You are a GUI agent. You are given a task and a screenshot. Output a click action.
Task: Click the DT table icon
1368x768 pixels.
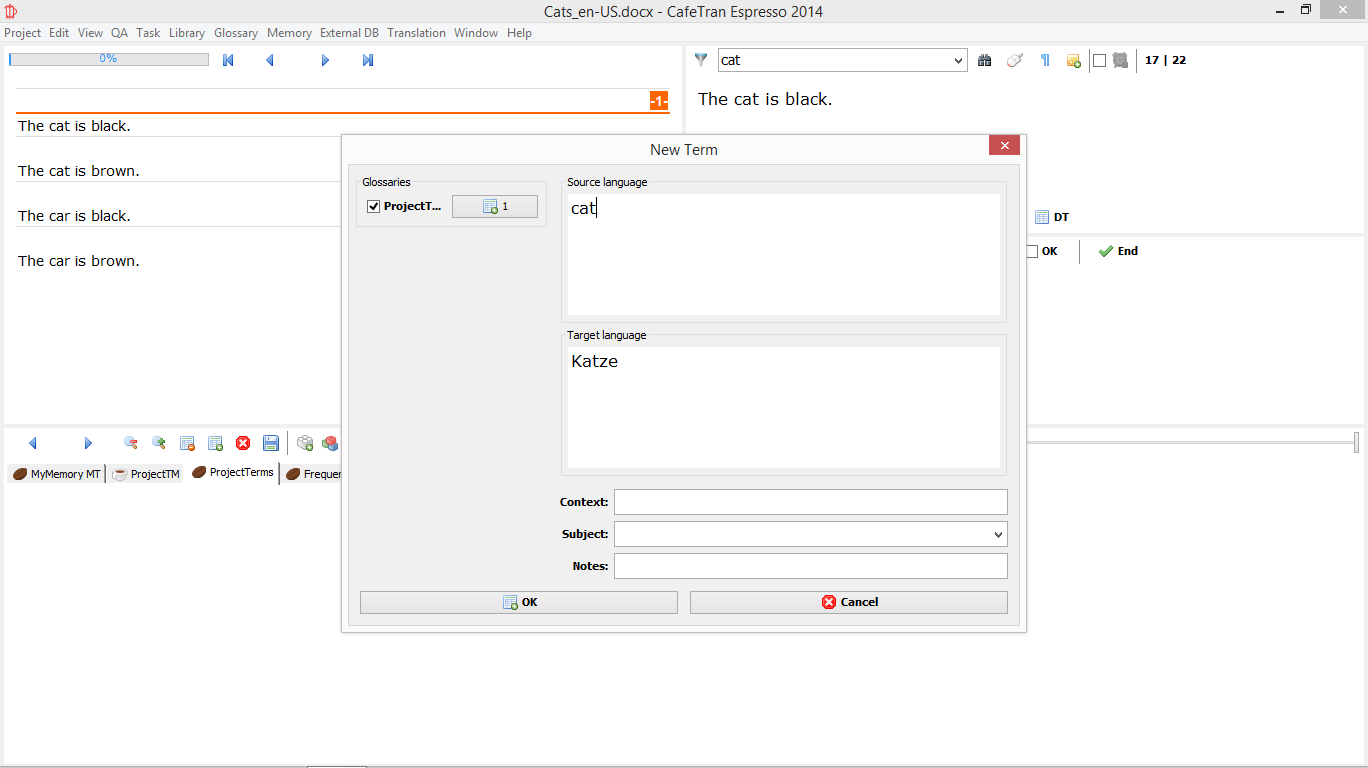(x=1042, y=217)
